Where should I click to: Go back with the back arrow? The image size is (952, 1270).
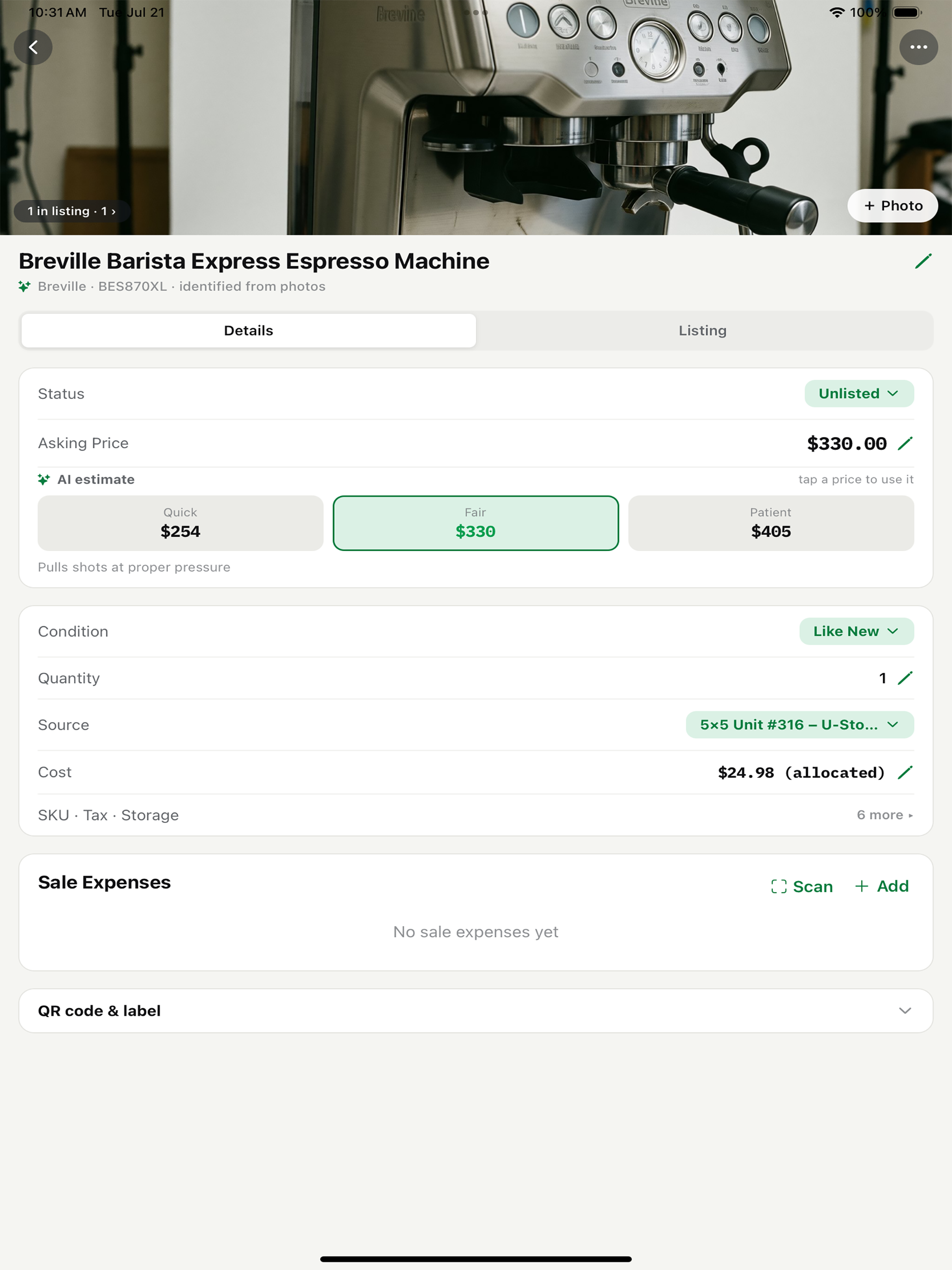click(x=33, y=47)
